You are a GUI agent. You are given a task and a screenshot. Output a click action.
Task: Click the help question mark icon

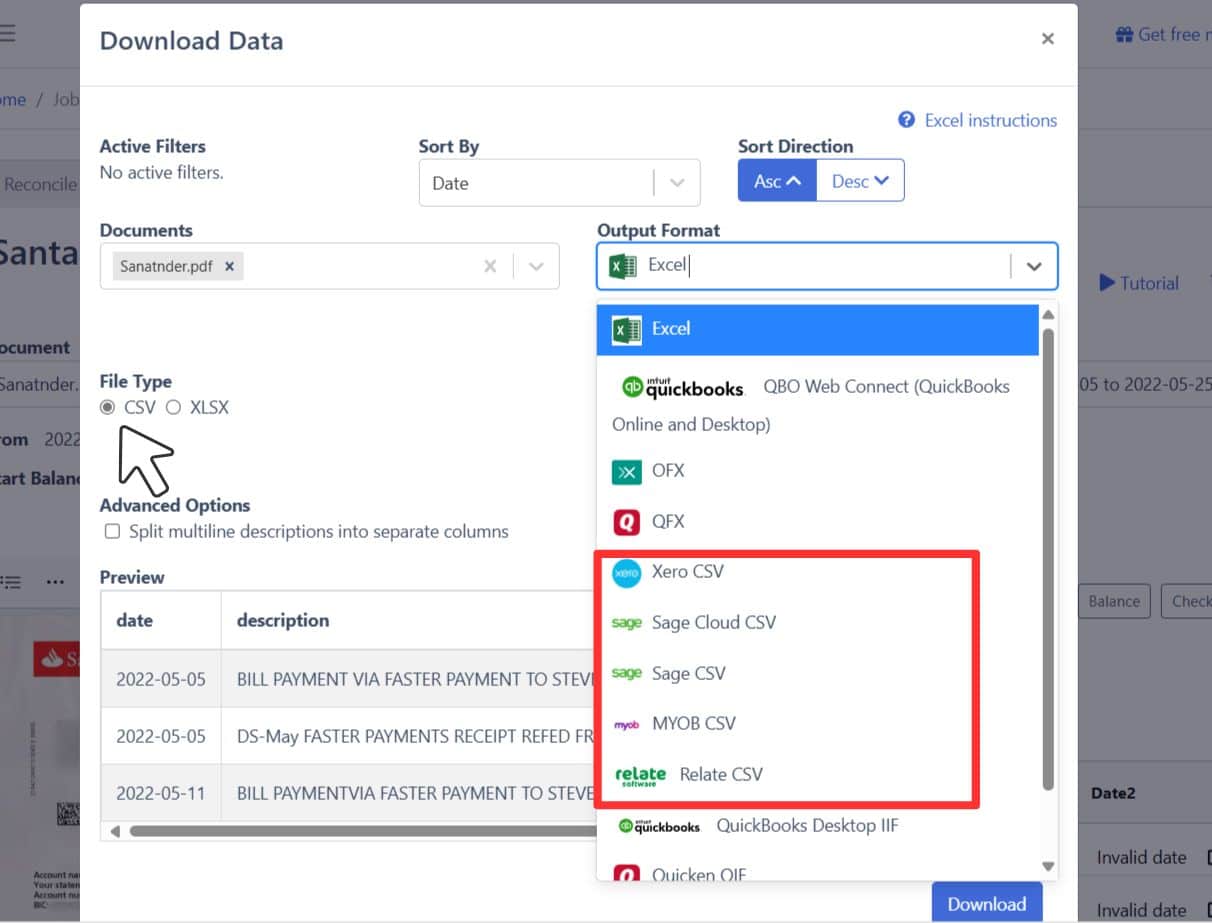[906, 120]
